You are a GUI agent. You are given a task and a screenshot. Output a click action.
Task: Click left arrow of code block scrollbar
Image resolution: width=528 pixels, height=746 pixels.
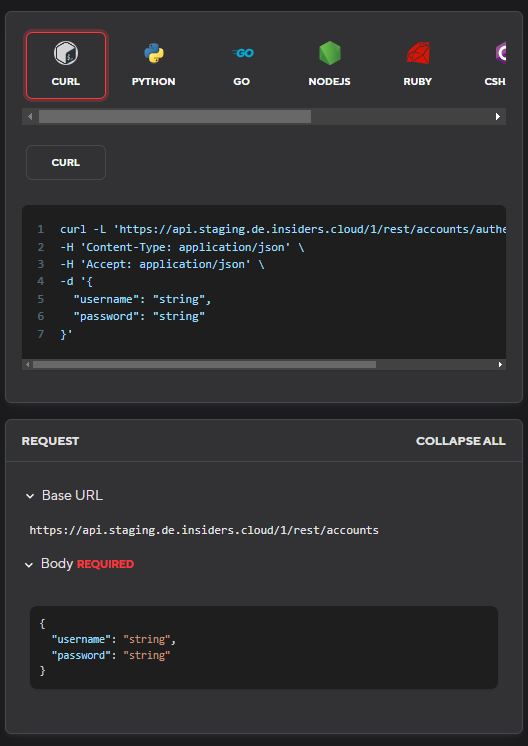(27, 364)
